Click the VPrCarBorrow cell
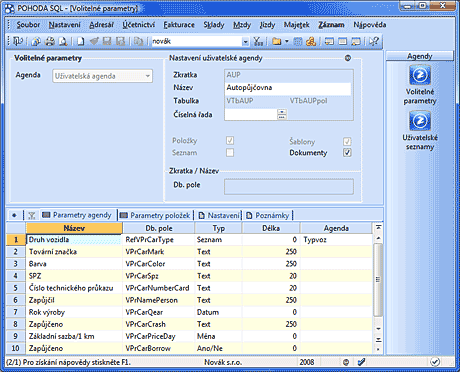The image size is (460, 372). (x=158, y=348)
